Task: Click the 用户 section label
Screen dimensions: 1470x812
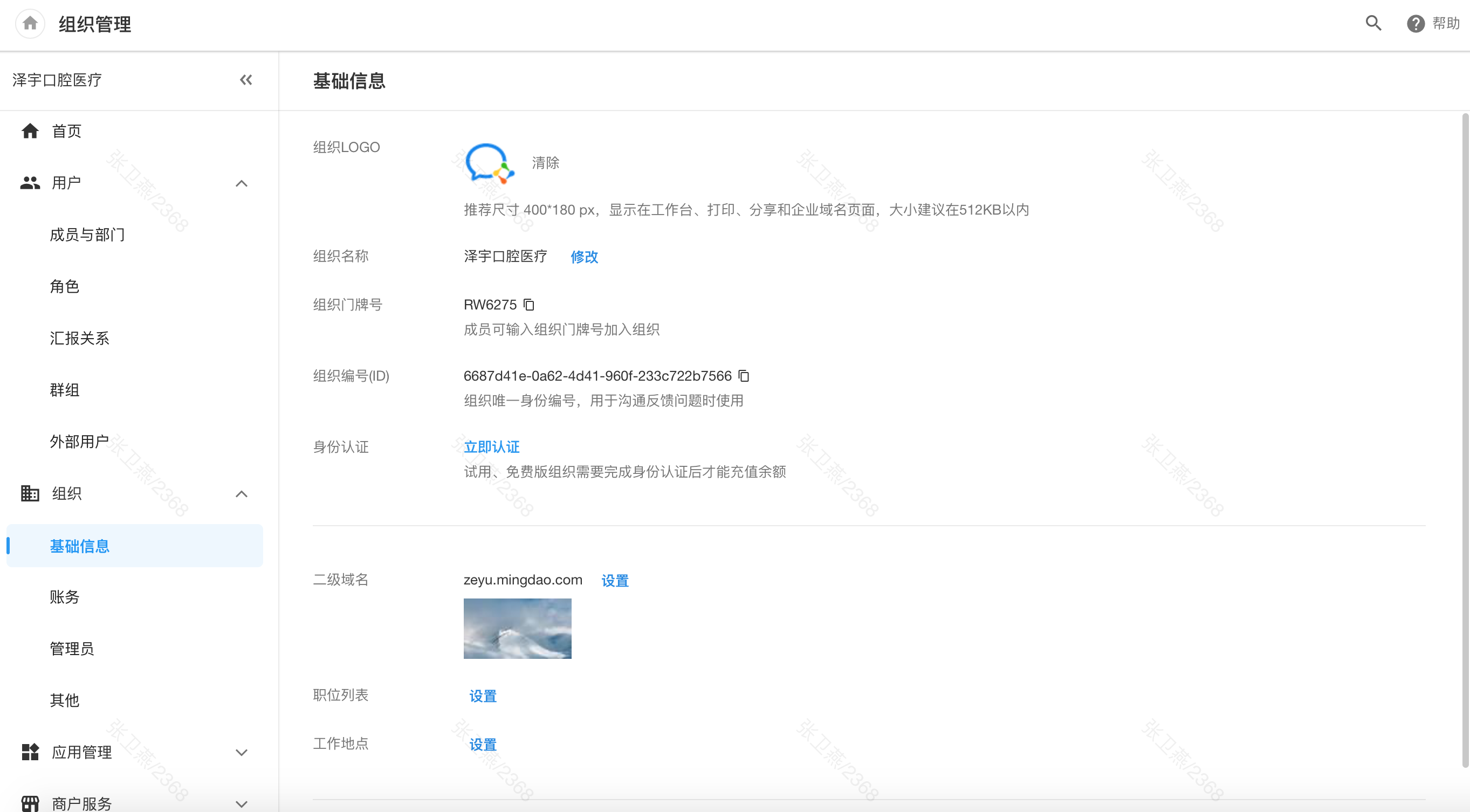Action: coord(66,183)
